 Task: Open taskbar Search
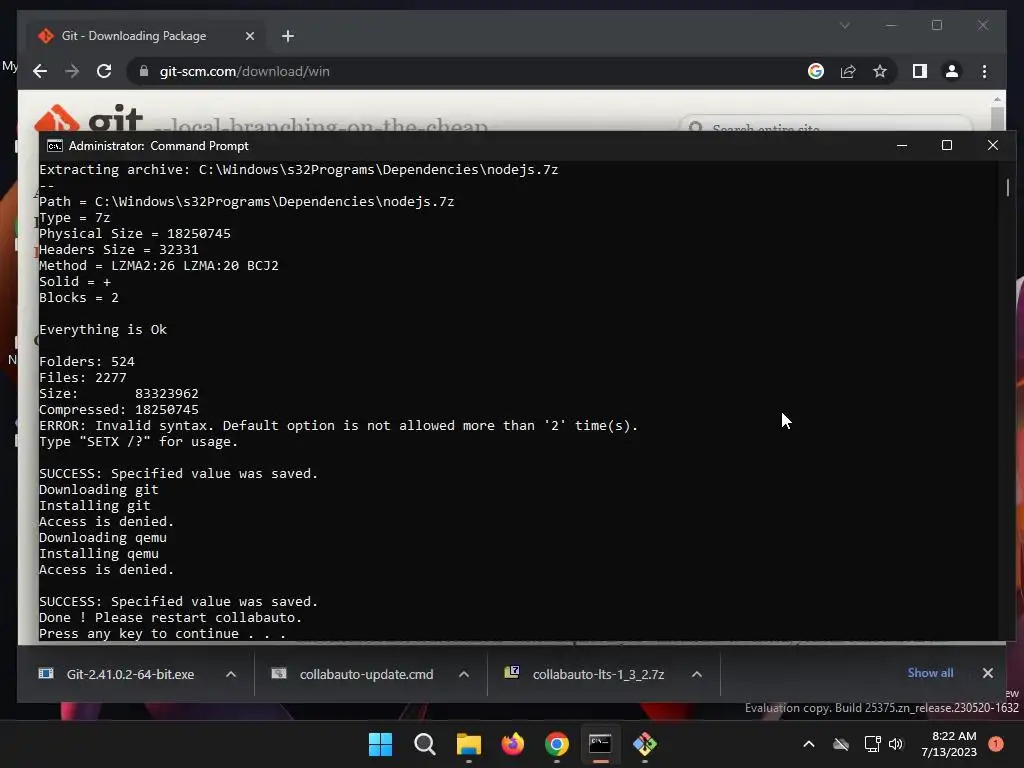point(424,744)
